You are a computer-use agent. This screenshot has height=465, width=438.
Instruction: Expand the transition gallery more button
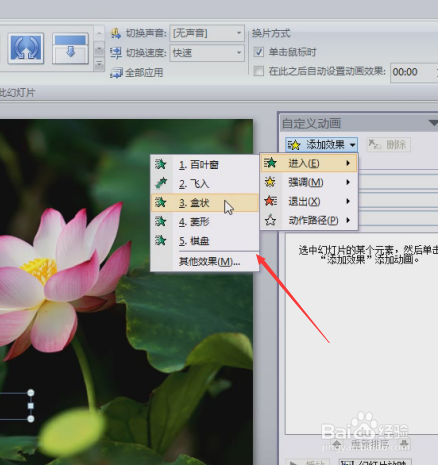[99, 64]
